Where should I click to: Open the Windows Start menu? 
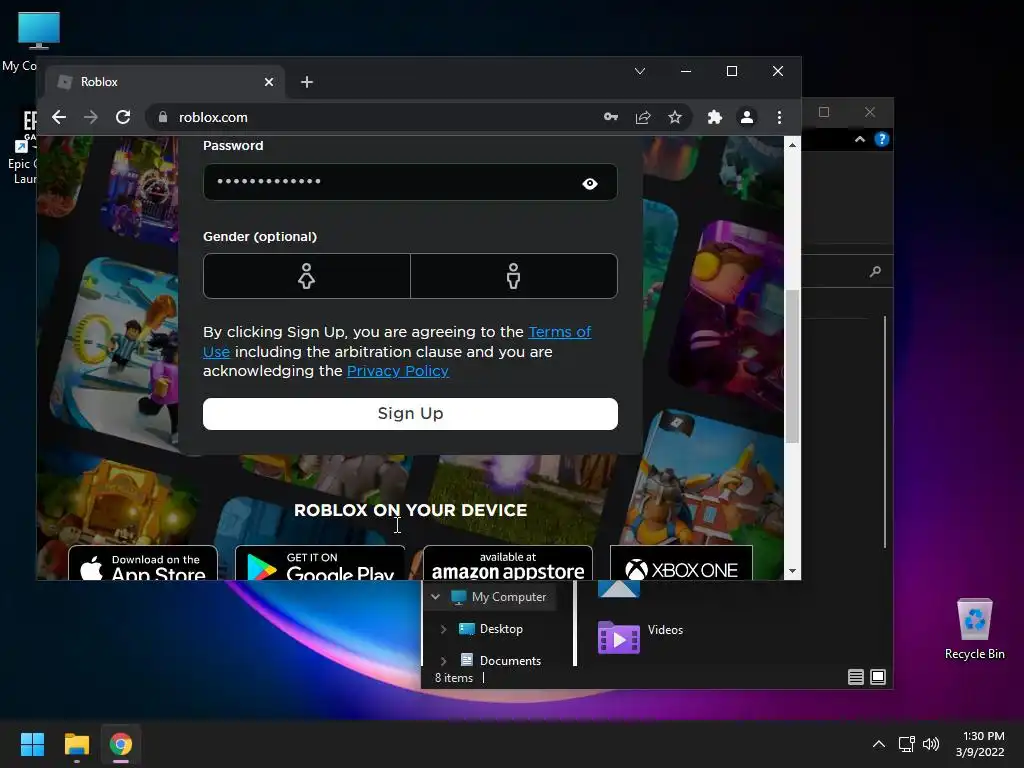(x=32, y=744)
